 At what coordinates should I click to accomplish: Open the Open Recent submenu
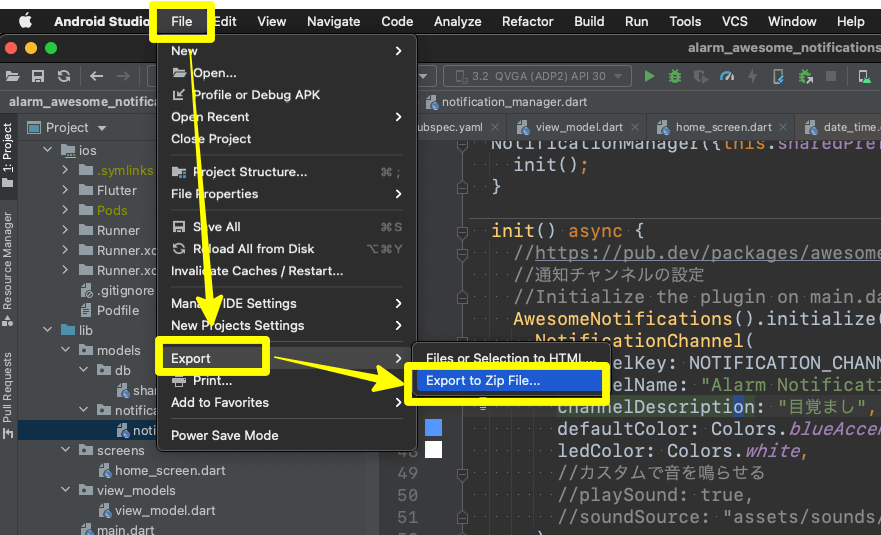(x=287, y=117)
